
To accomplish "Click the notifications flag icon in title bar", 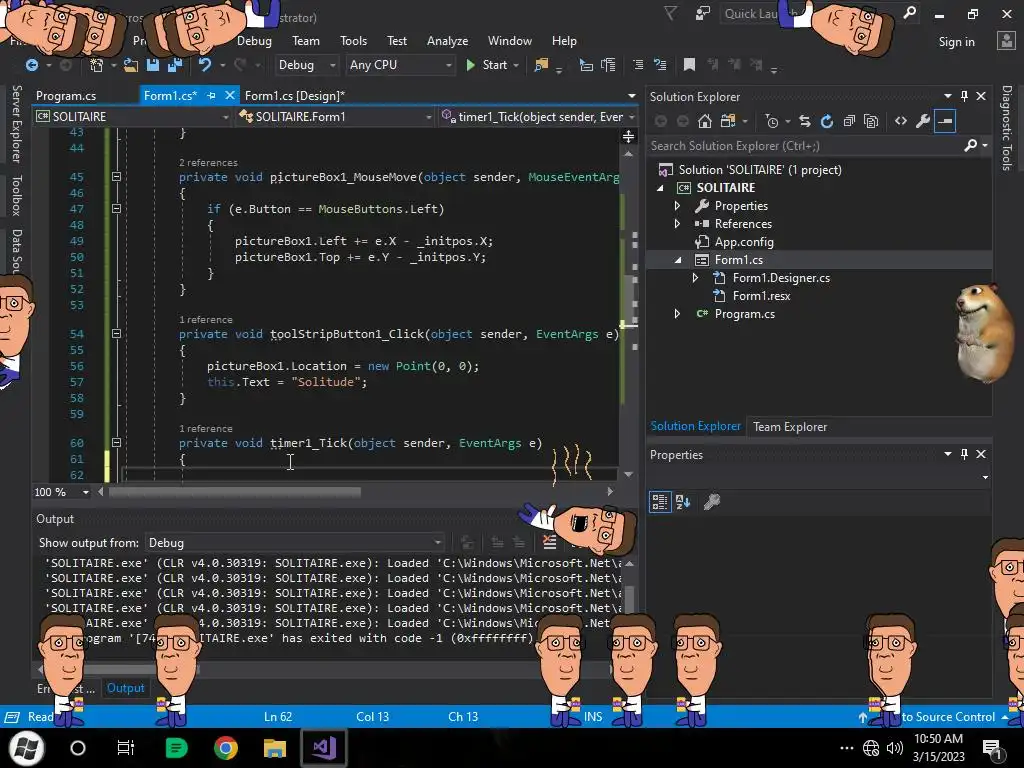I will 670,13.
